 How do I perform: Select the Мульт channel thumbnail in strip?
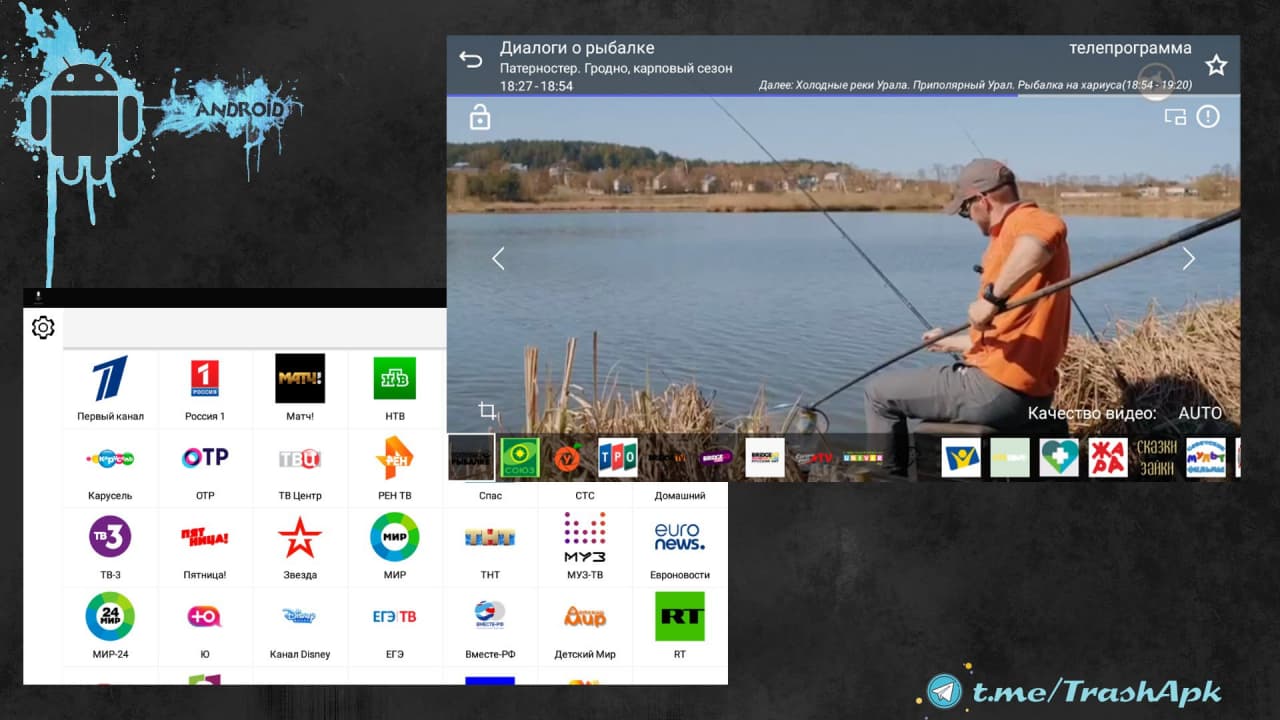pos(1206,458)
